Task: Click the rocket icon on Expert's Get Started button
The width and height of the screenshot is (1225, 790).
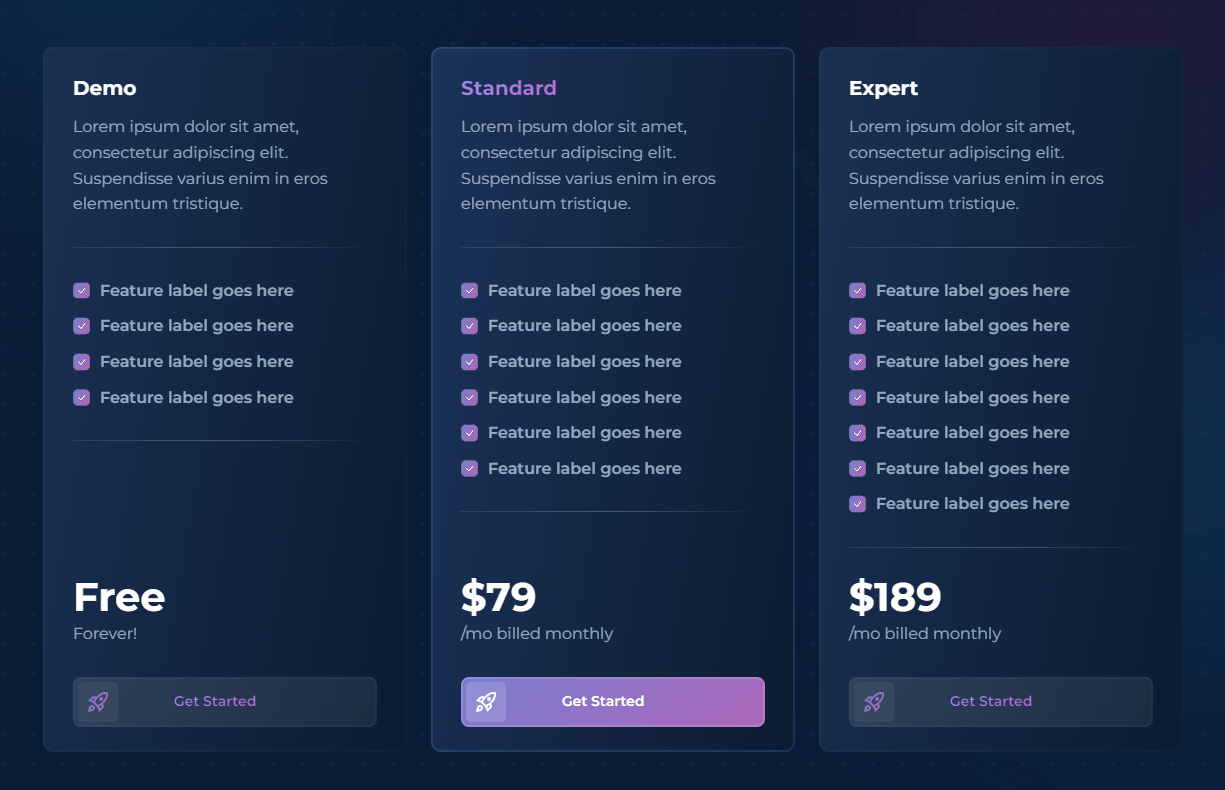Action: [873, 702]
